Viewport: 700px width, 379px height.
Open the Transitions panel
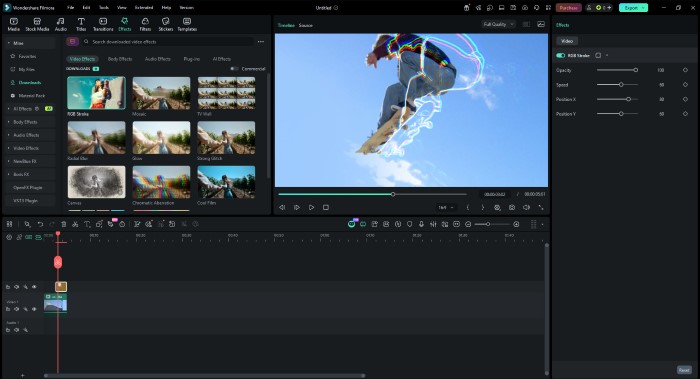pyautogui.click(x=103, y=24)
